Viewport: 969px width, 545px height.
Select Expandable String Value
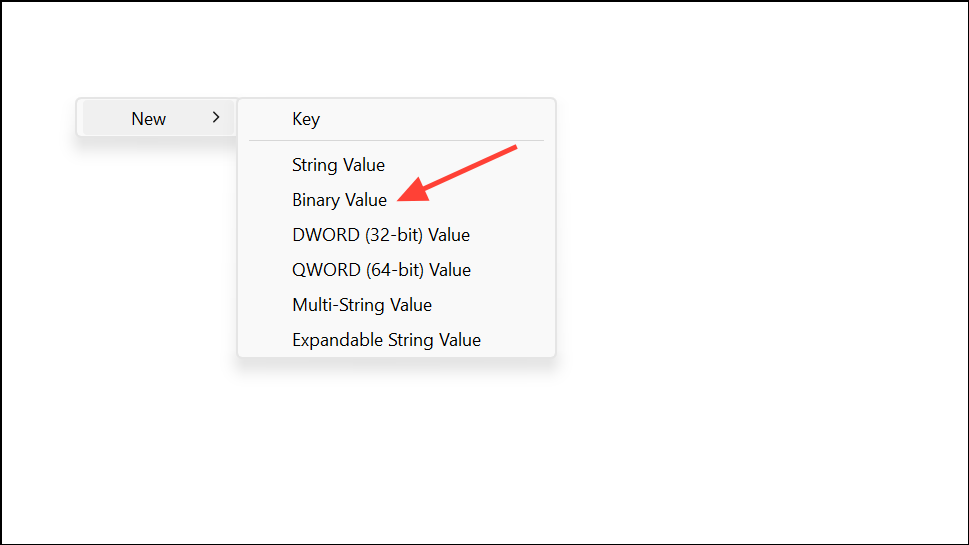pyautogui.click(x=386, y=340)
